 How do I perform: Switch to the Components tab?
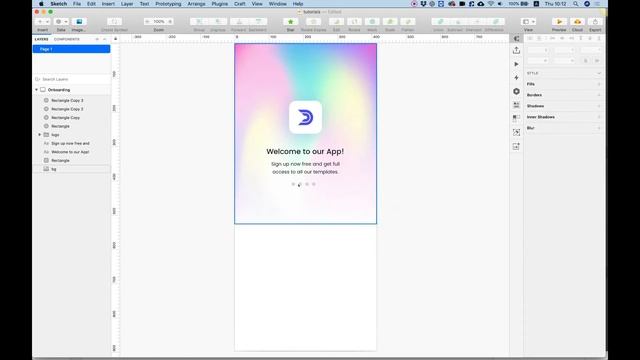click(67, 39)
